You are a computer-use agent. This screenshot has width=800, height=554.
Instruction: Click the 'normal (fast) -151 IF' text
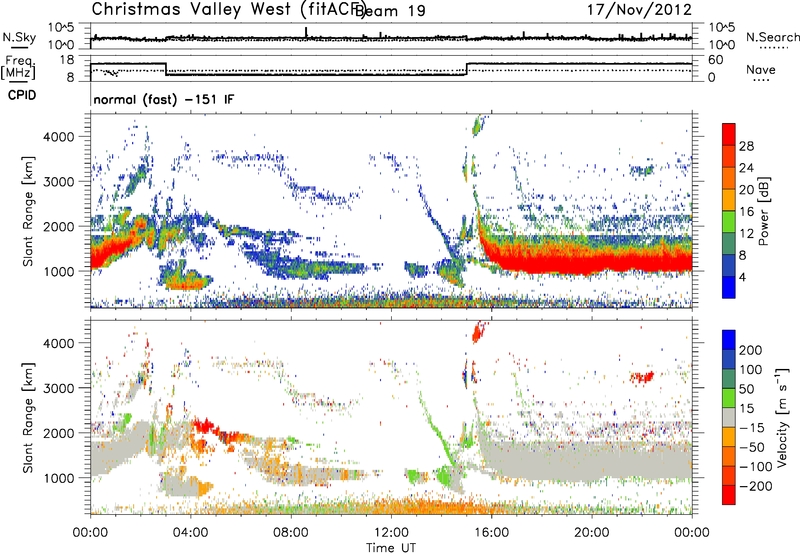164,99
